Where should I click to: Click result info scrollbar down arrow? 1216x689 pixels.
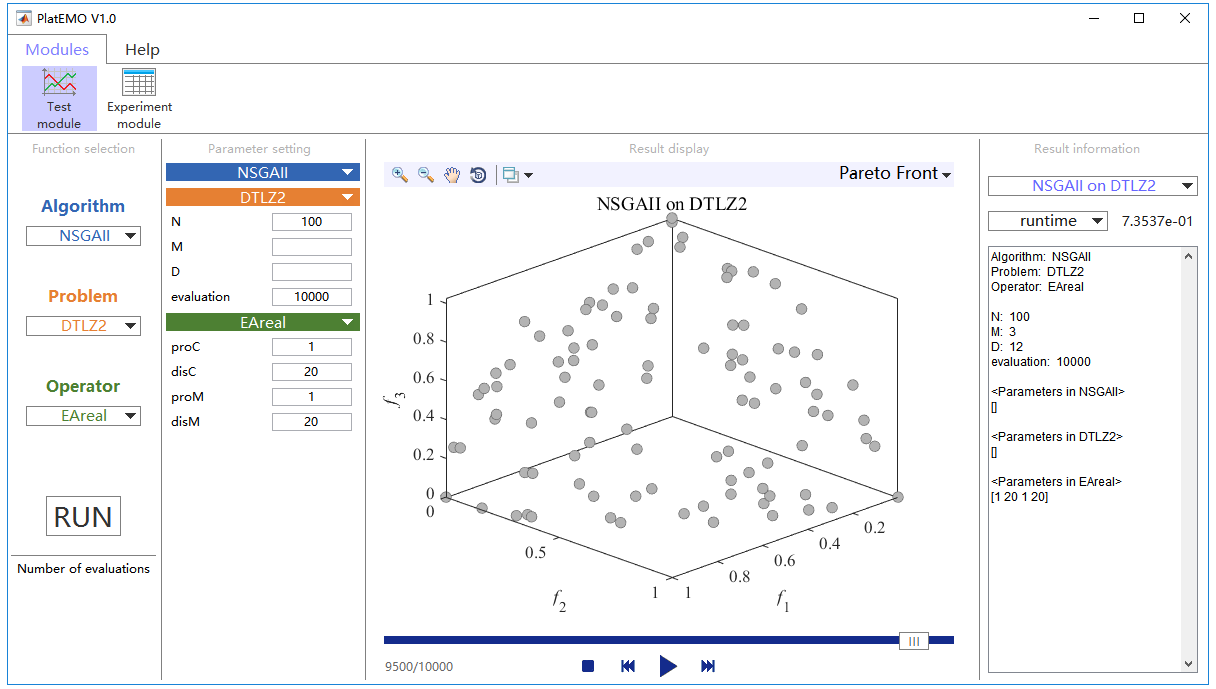[1188, 663]
